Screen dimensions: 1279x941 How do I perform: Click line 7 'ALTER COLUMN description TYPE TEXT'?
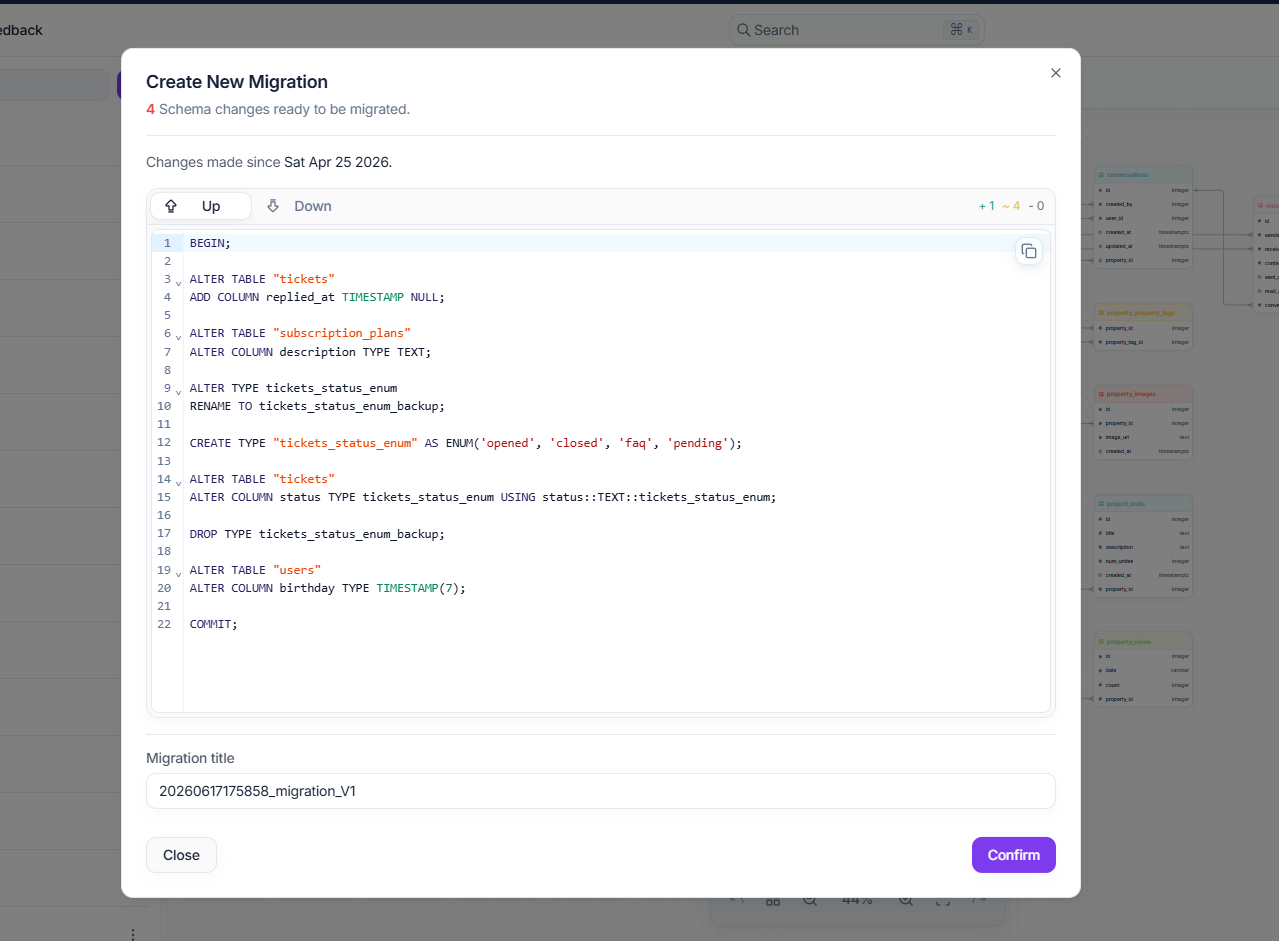pos(310,352)
